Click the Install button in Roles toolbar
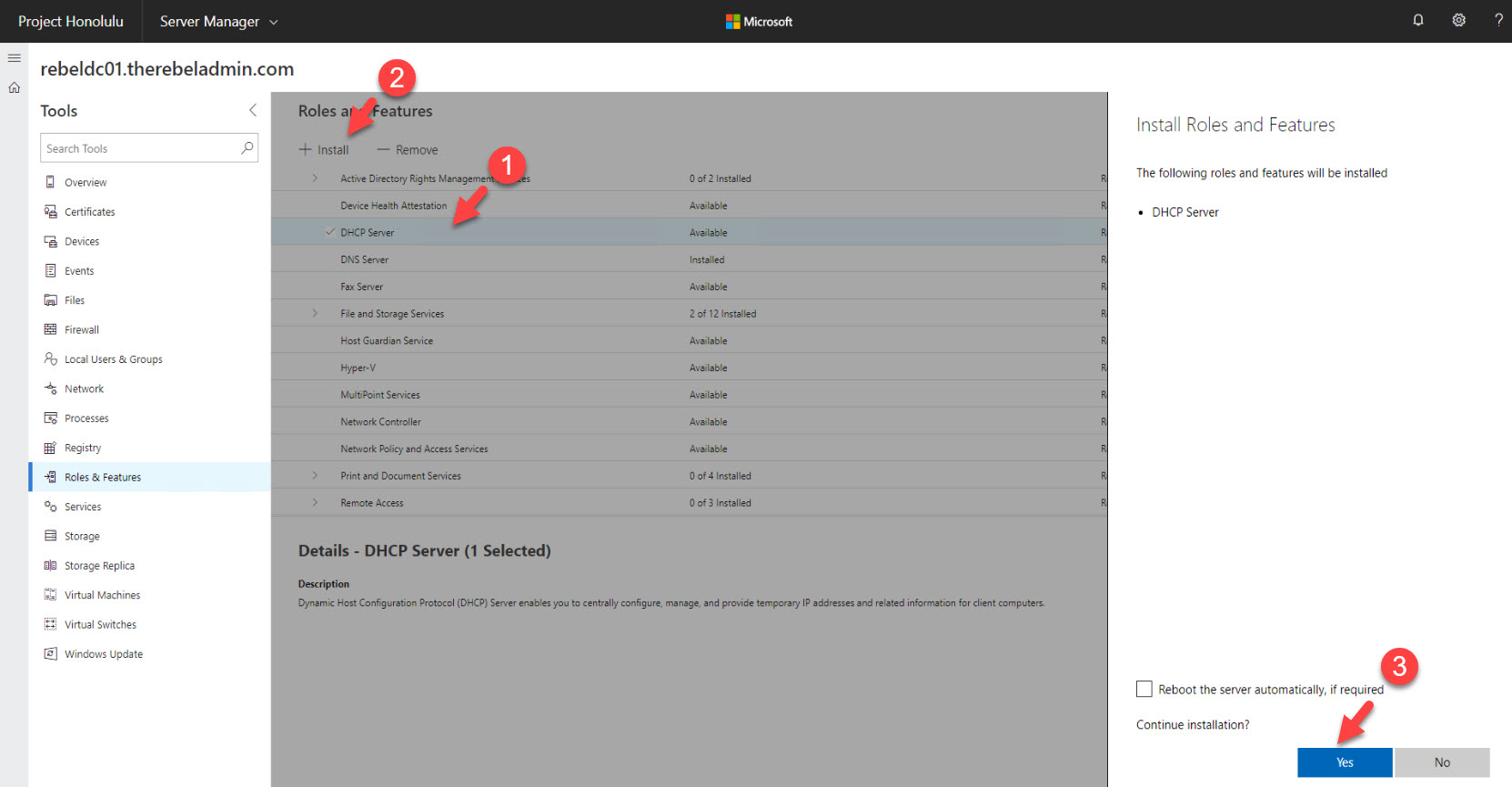Viewport: 1512px width, 787px height. (324, 149)
